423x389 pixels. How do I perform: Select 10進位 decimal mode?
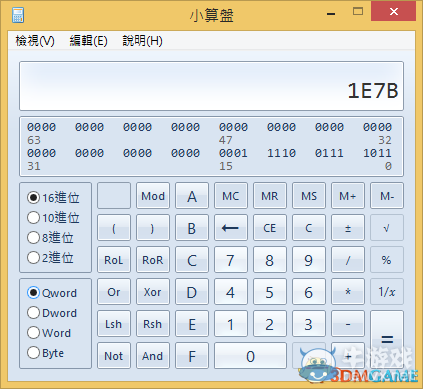(x=53, y=218)
